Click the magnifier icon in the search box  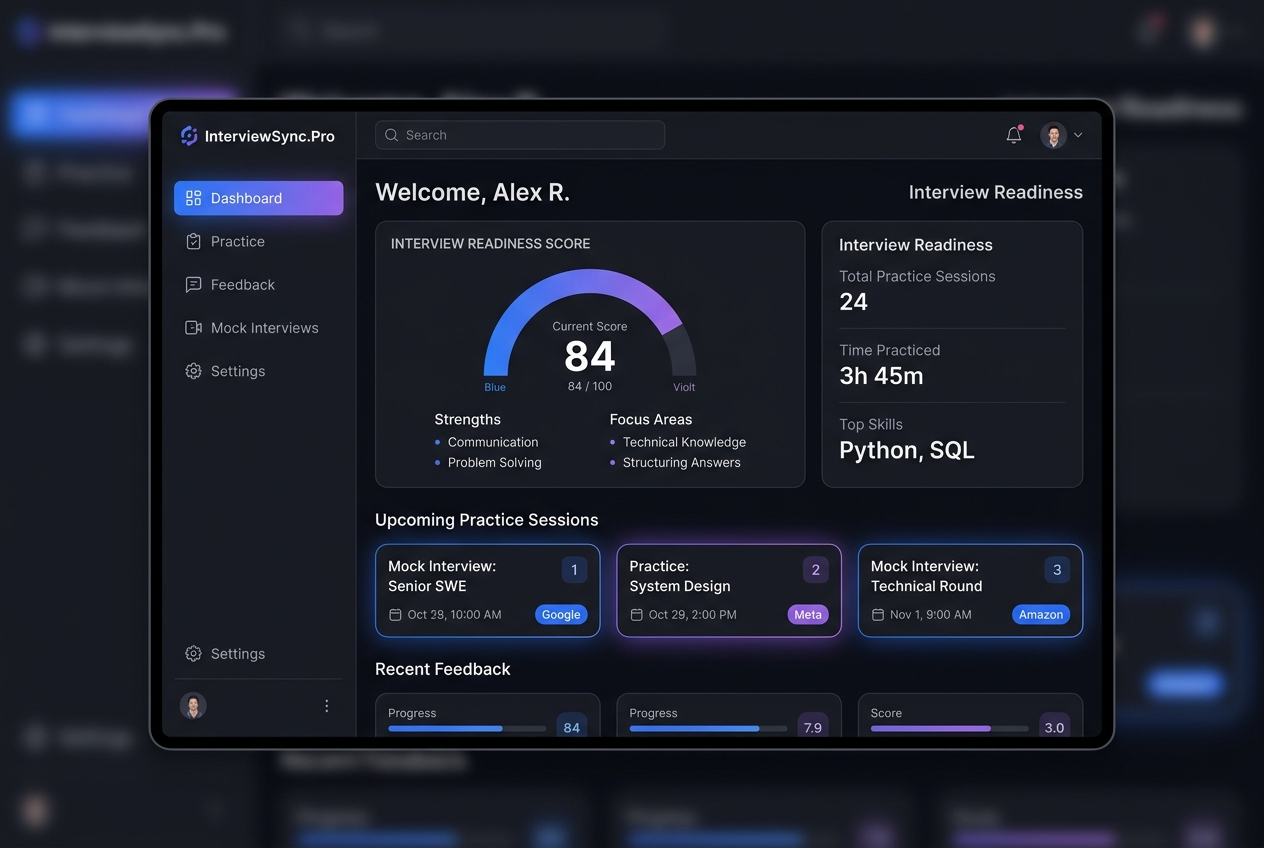(391, 135)
